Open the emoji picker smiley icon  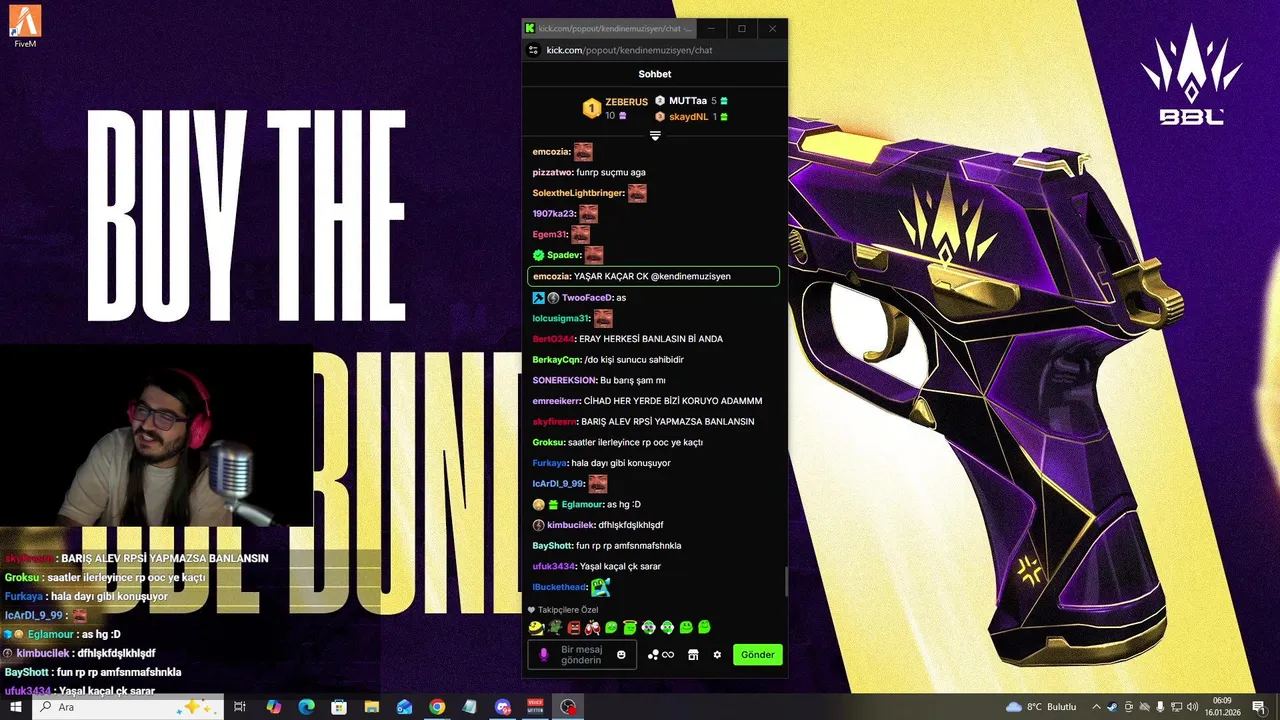click(621, 655)
